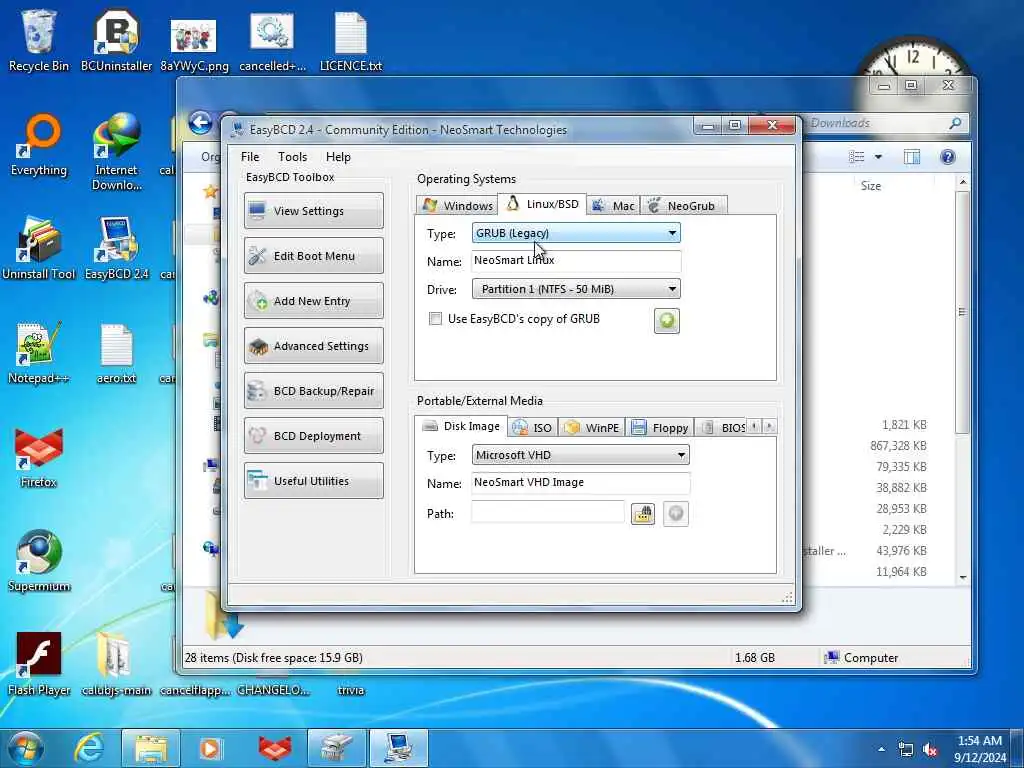The image size is (1024, 768).
Task: Select the Notepad++ desktop icon
Action: click(x=39, y=353)
